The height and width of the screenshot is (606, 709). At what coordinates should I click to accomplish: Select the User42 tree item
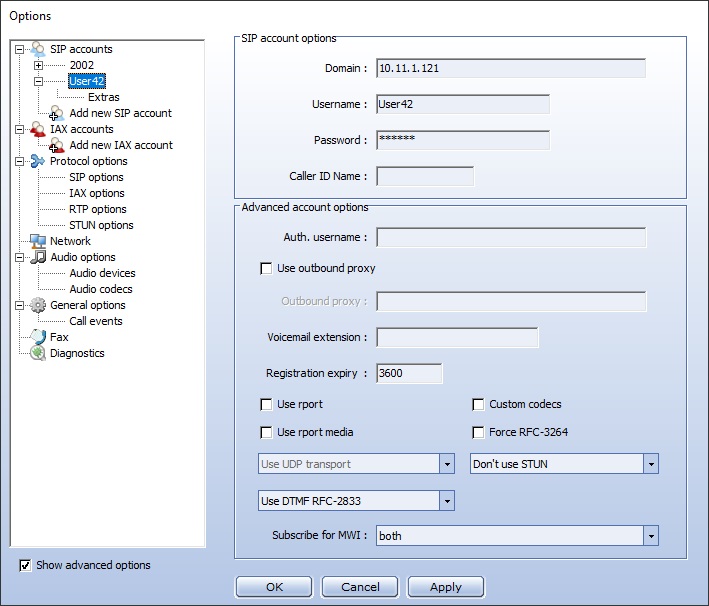[87, 81]
